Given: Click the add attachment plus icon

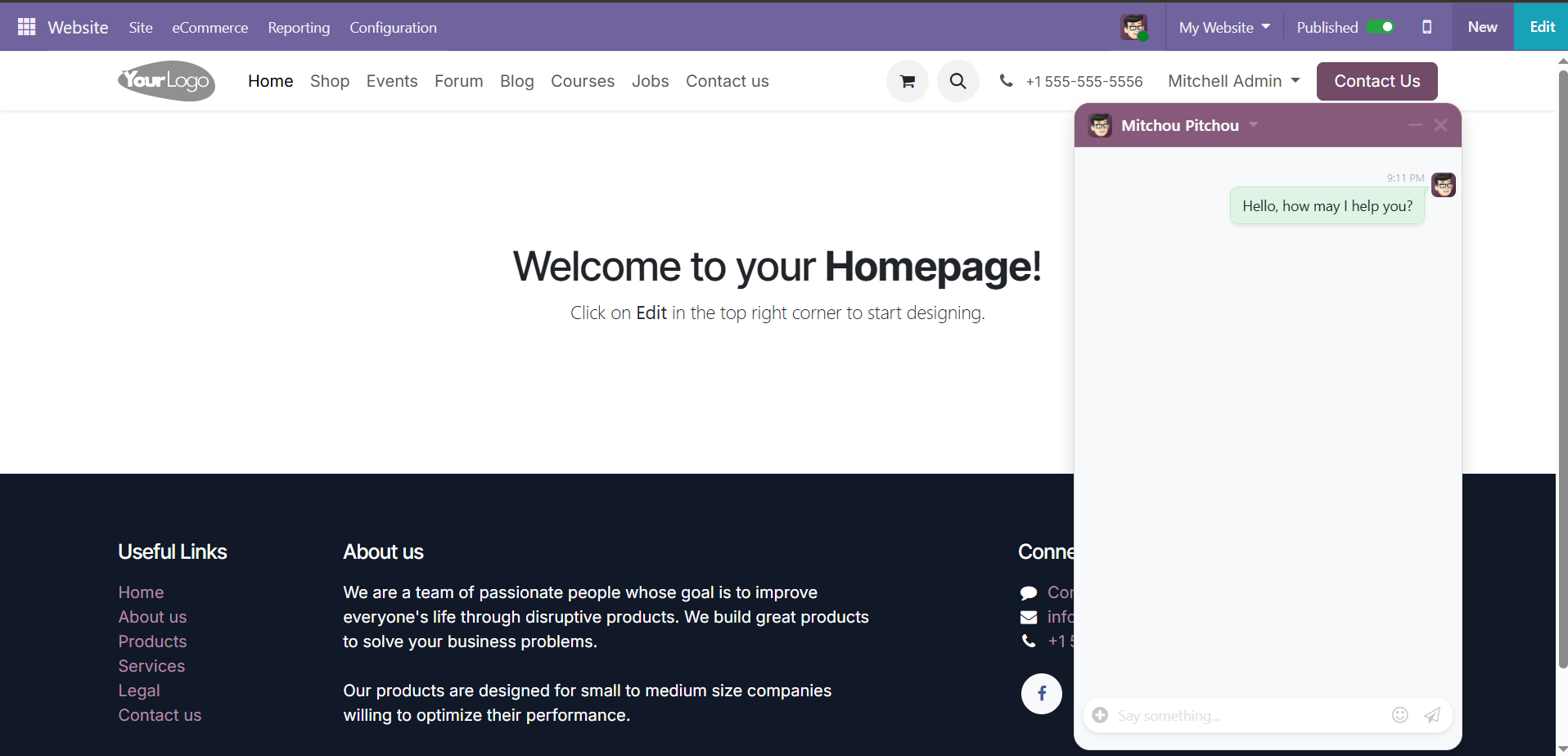Looking at the screenshot, I should (1101, 715).
